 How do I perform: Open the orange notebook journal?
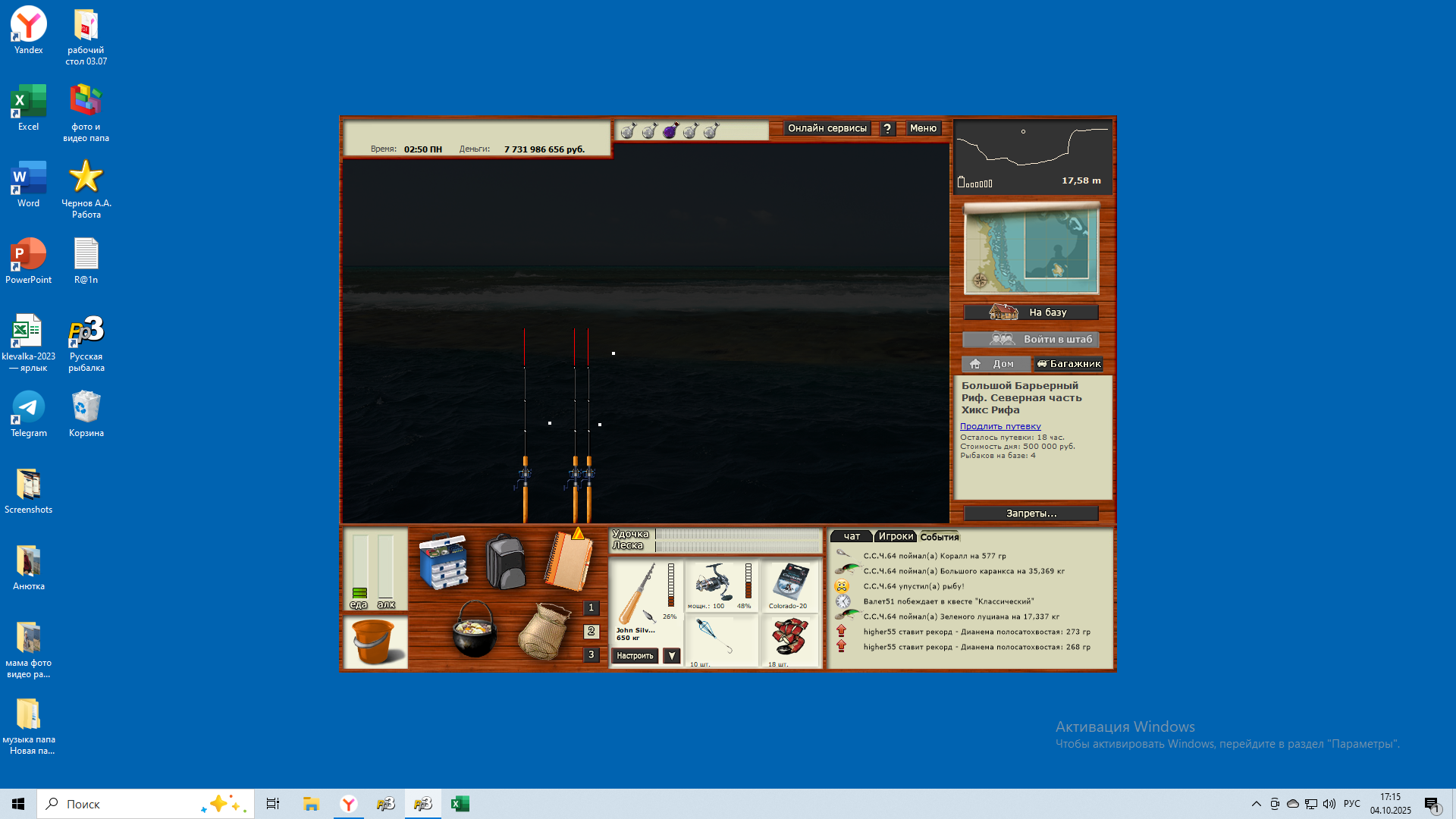pyautogui.click(x=568, y=562)
